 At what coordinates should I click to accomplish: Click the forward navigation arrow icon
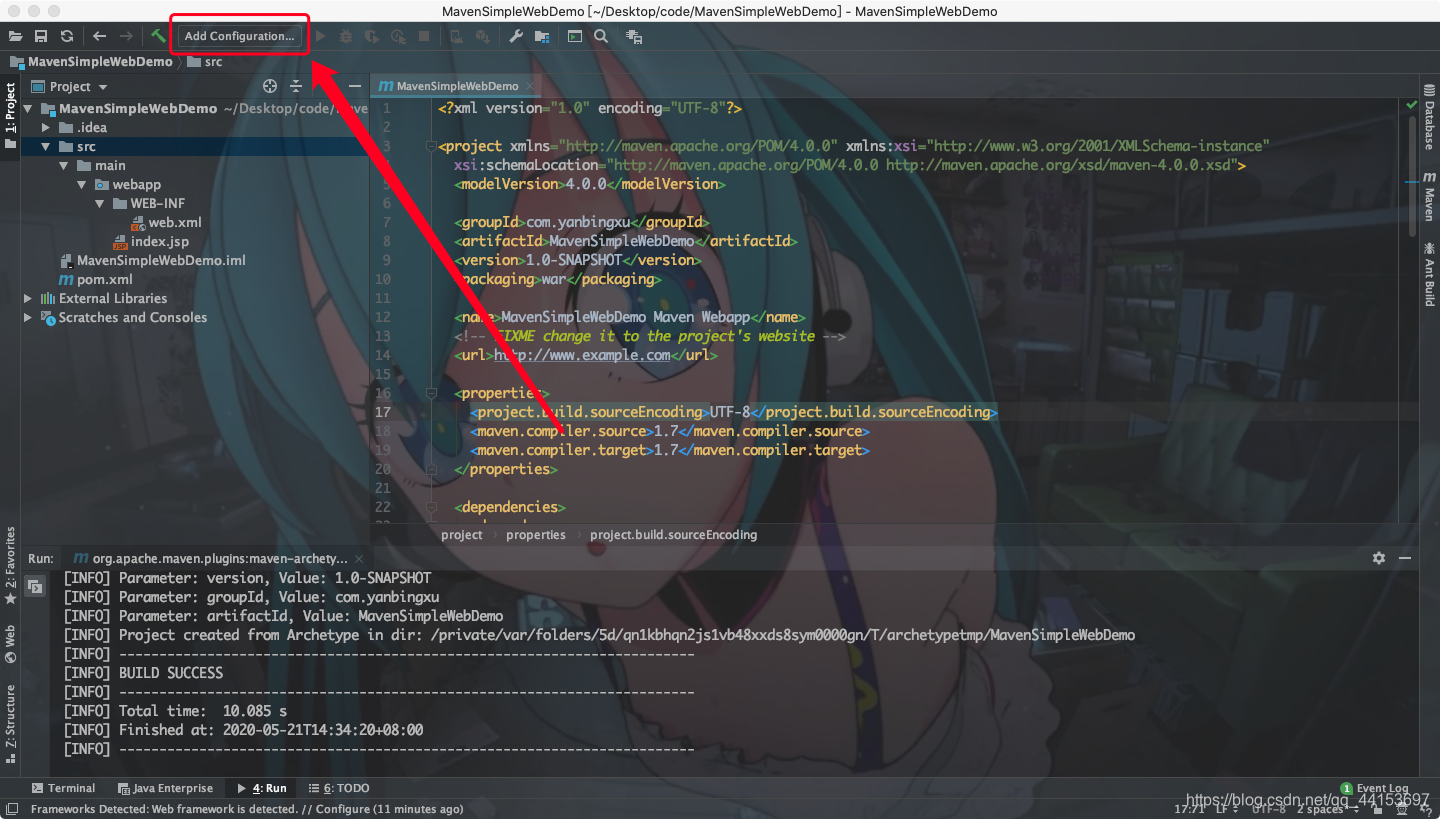tap(126, 36)
